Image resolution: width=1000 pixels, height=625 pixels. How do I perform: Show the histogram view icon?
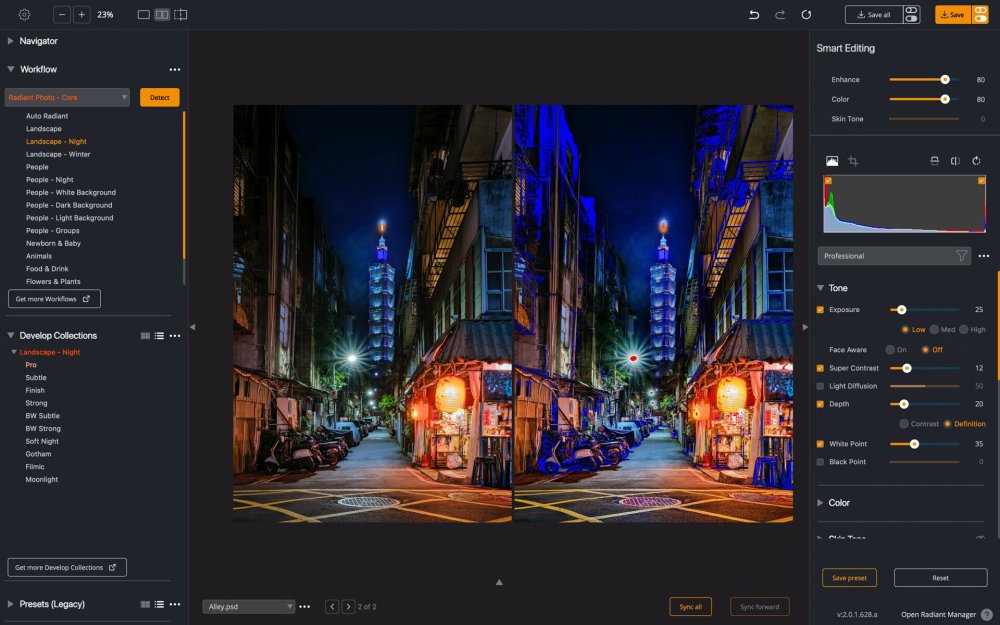(832, 161)
